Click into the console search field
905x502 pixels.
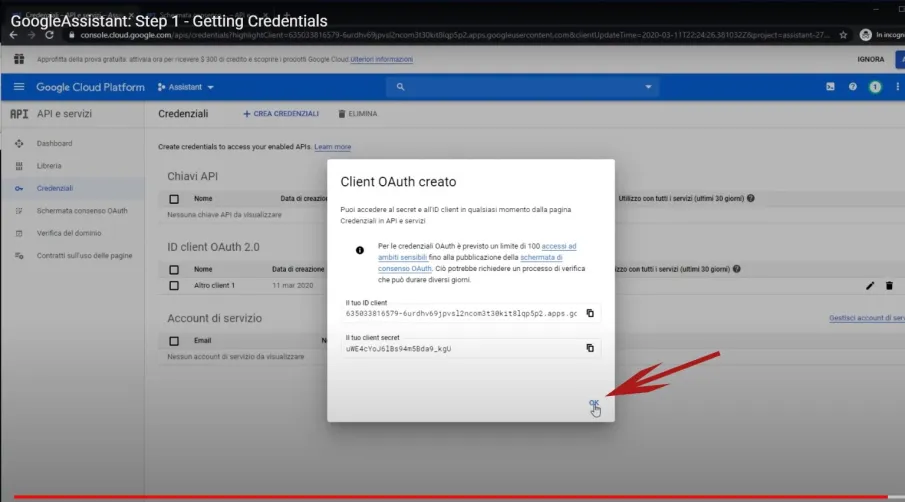[x=522, y=87]
